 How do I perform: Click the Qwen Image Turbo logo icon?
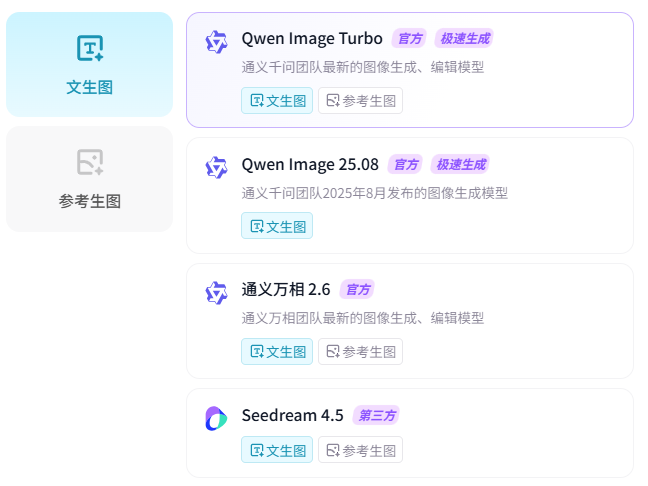coord(217,42)
